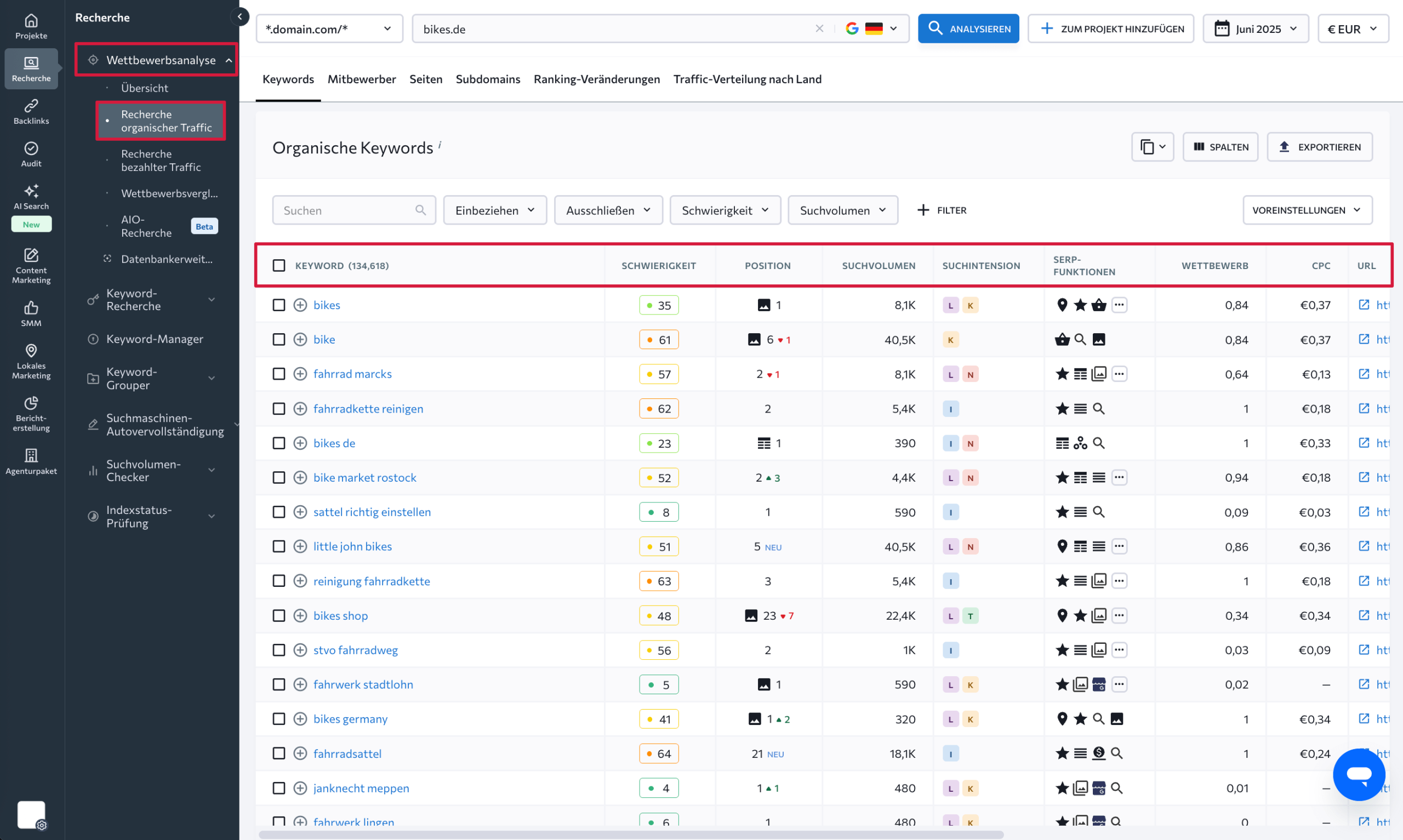This screenshot has height=840, width=1403.
Task: Switch to Traffic-Verteilung nach Land tab
Action: [x=747, y=79]
